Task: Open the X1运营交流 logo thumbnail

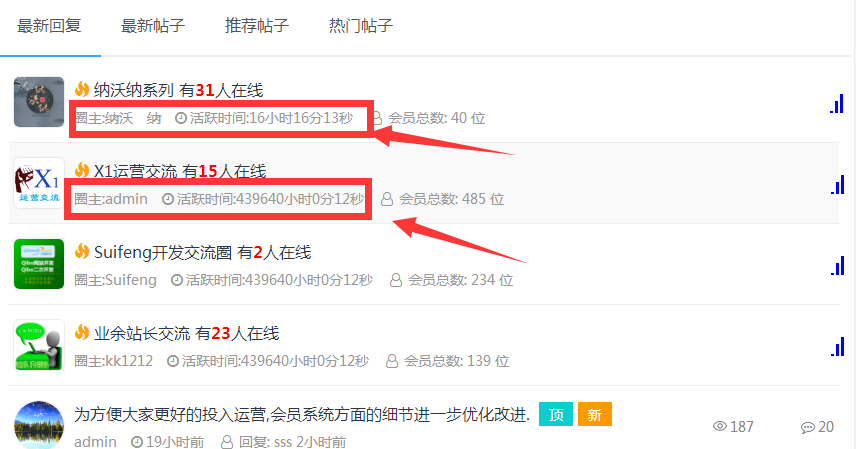Action: point(39,183)
